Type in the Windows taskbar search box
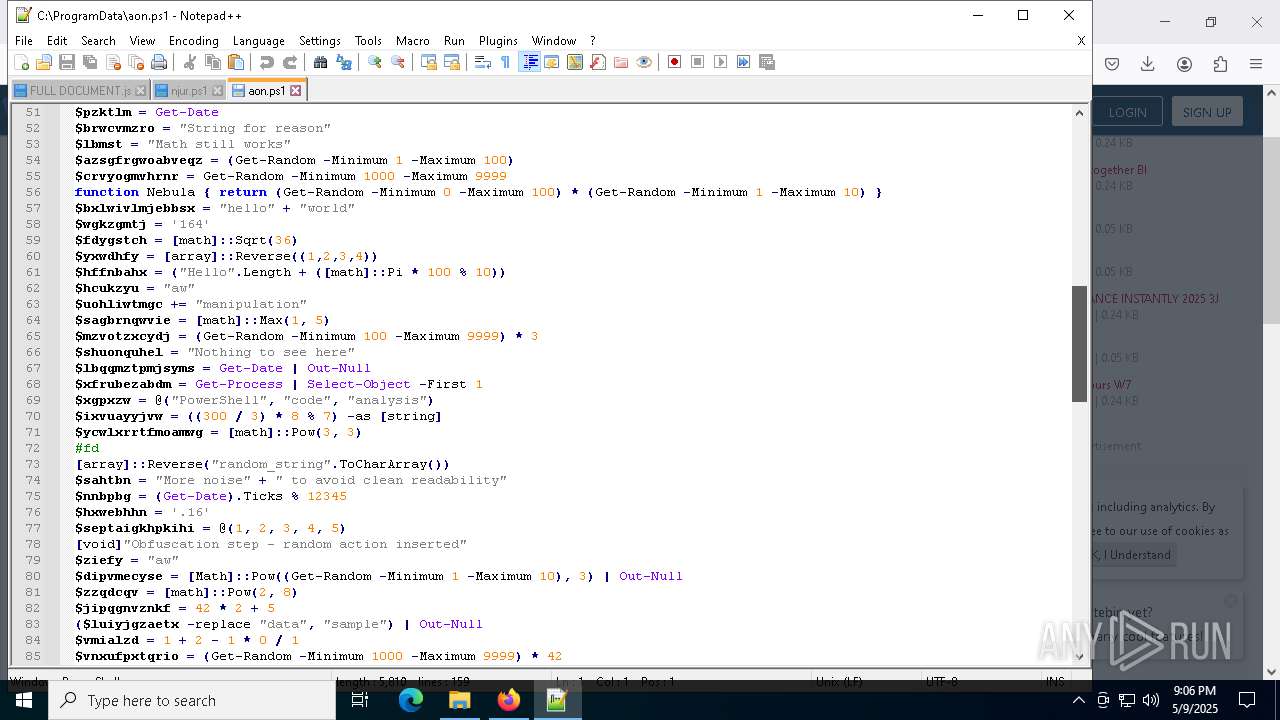 190,700
